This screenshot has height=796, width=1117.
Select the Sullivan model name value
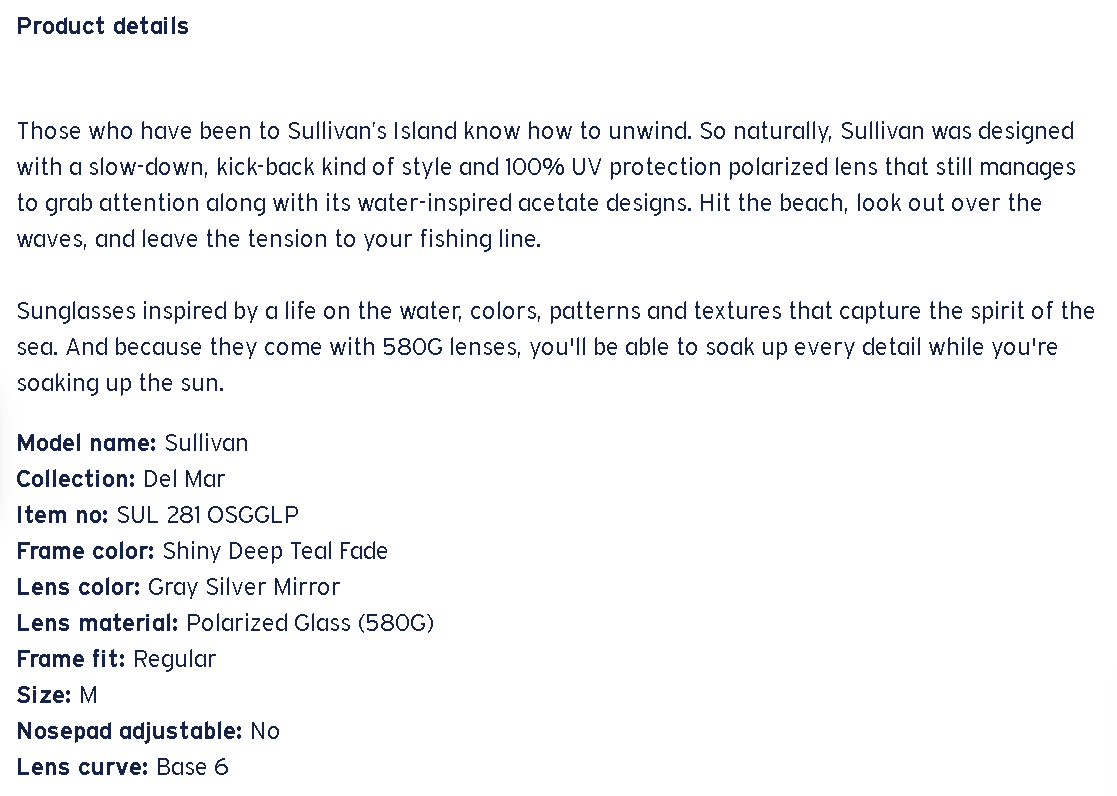[x=206, y=443]
